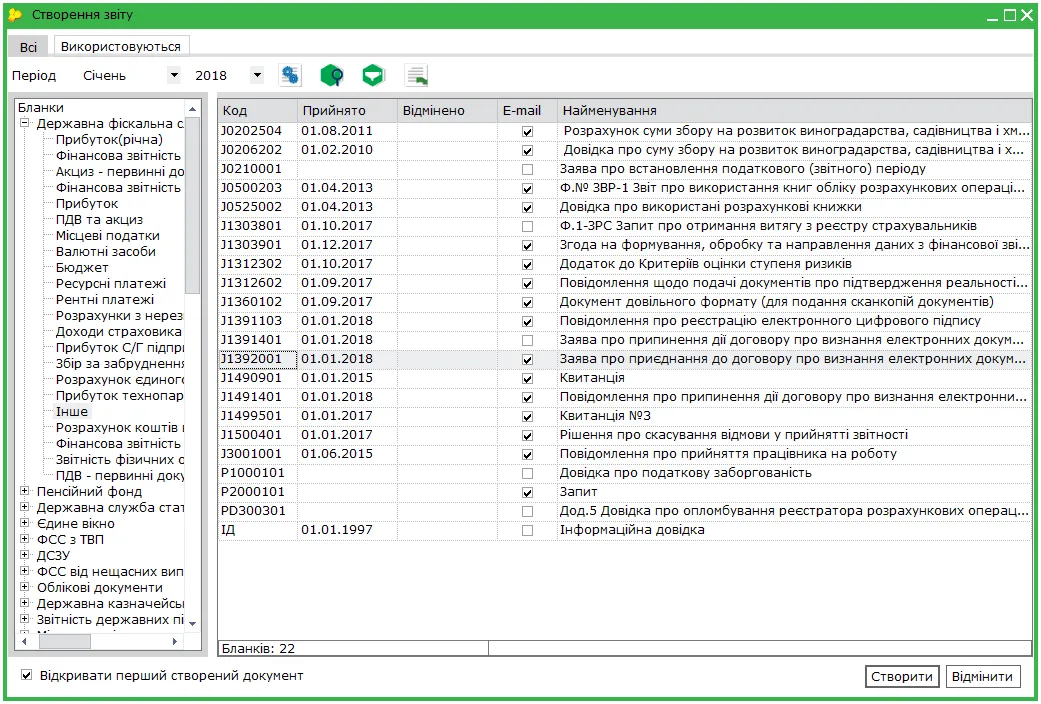Expand ФСС від нещасних випадків node
Screen dimensions: 1041x704
pyautogui.click(x=25, y=571)
